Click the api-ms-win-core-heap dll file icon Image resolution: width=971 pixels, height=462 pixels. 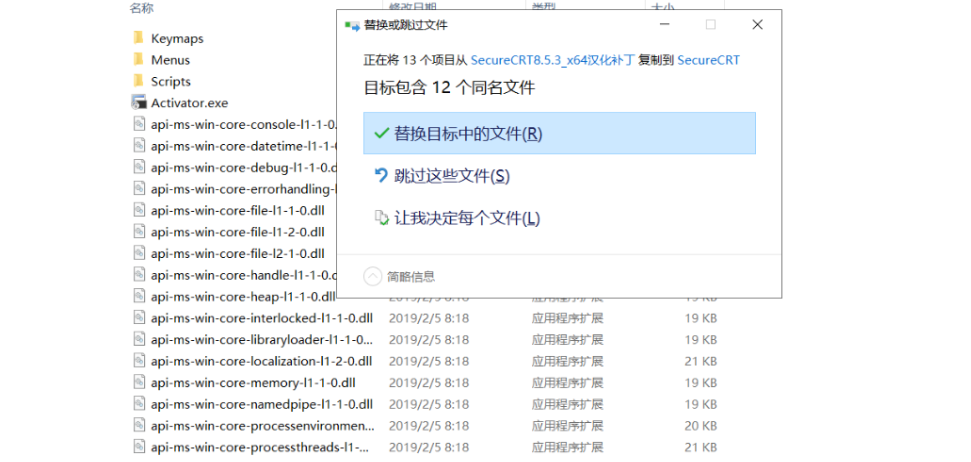139,296
